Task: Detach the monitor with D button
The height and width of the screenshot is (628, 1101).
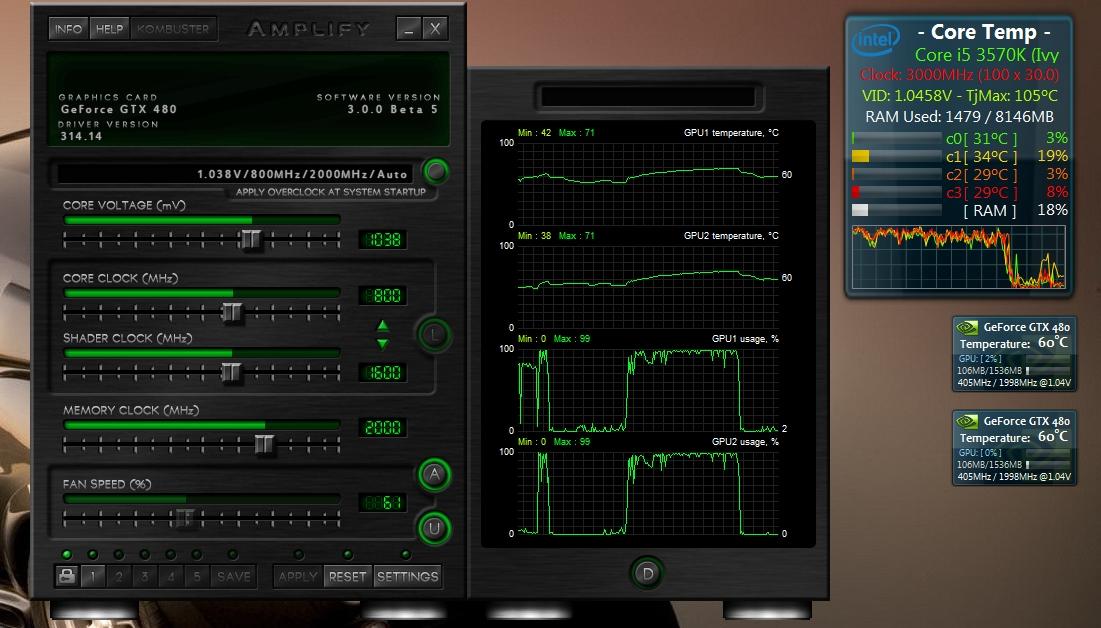Action: coord(647,573)
